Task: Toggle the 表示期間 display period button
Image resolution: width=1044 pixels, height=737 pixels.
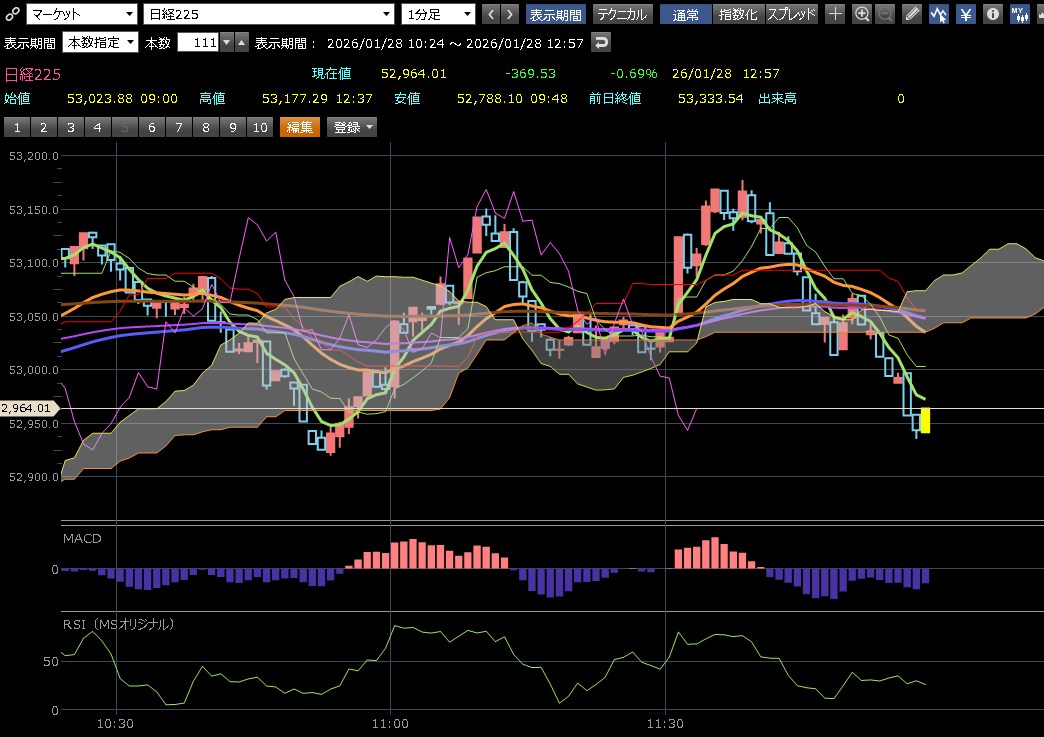Action: [x=555, y=14]
